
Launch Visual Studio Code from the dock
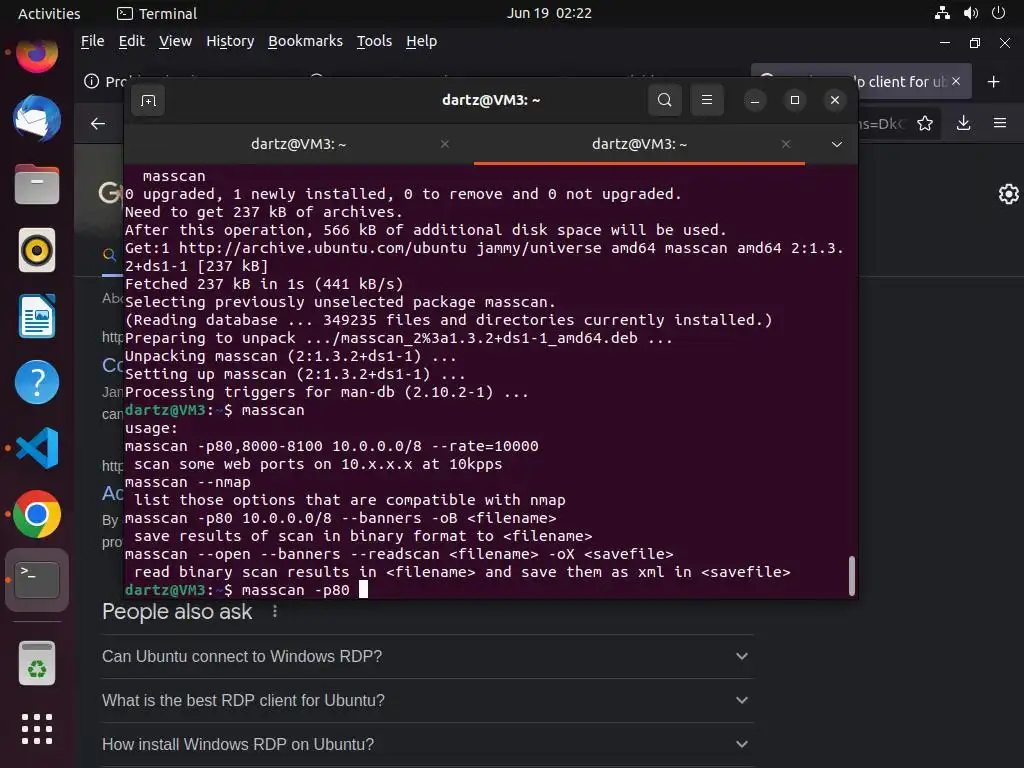click(x=37, y=448)
